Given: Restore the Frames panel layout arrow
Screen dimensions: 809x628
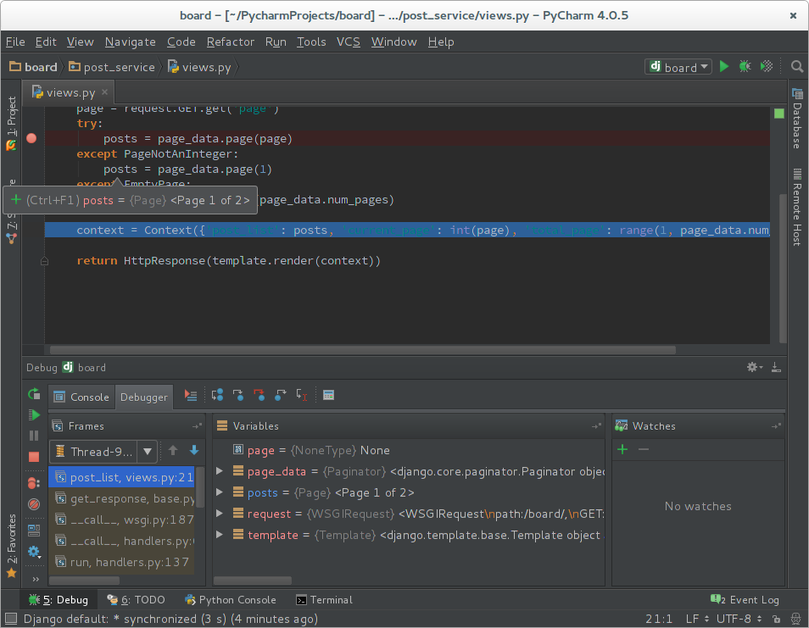Looking at the screenshot, I should pos(197,426).
